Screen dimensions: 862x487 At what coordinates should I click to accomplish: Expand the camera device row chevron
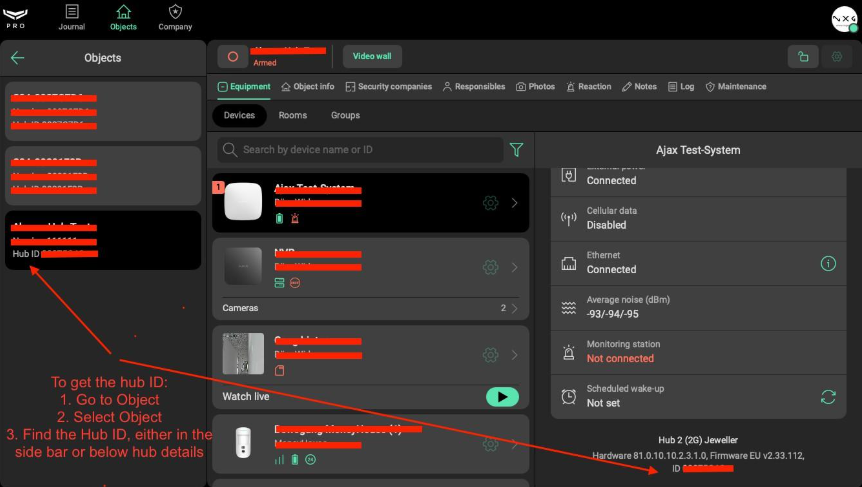point(515,355)
